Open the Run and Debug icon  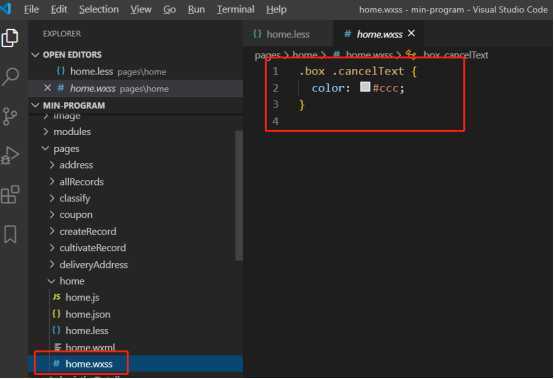coord(10,155)
